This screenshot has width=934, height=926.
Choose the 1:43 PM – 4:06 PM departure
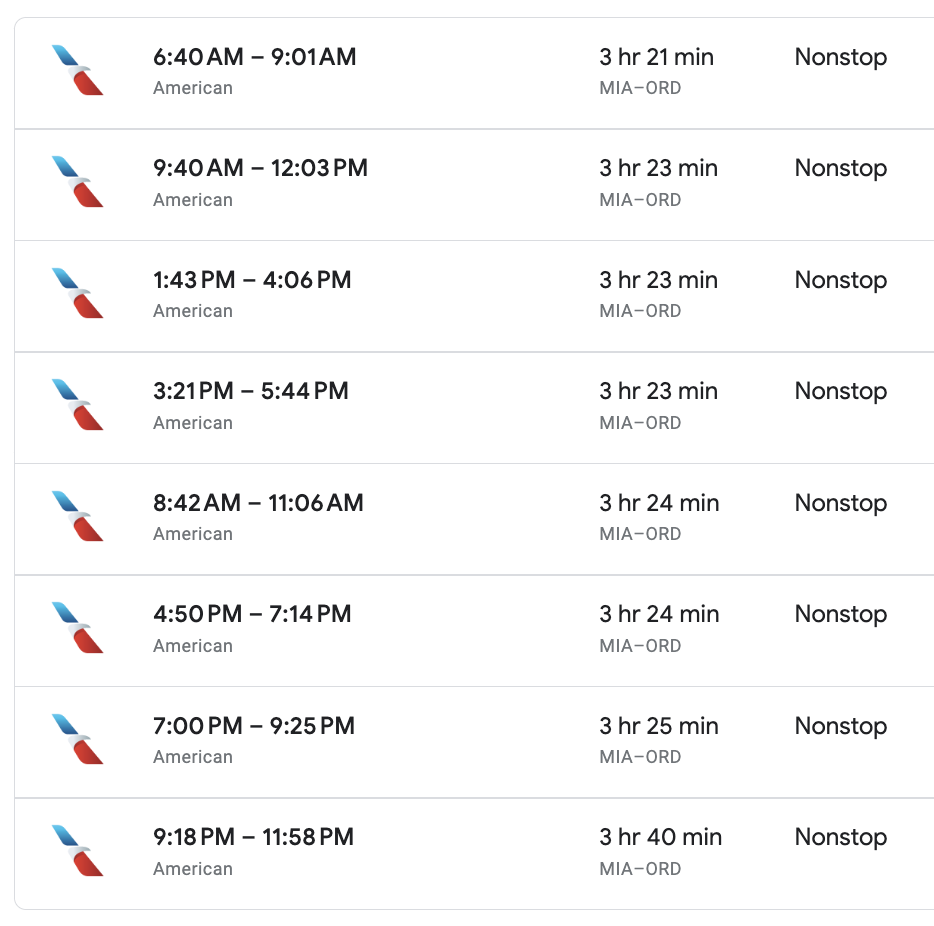474,296
